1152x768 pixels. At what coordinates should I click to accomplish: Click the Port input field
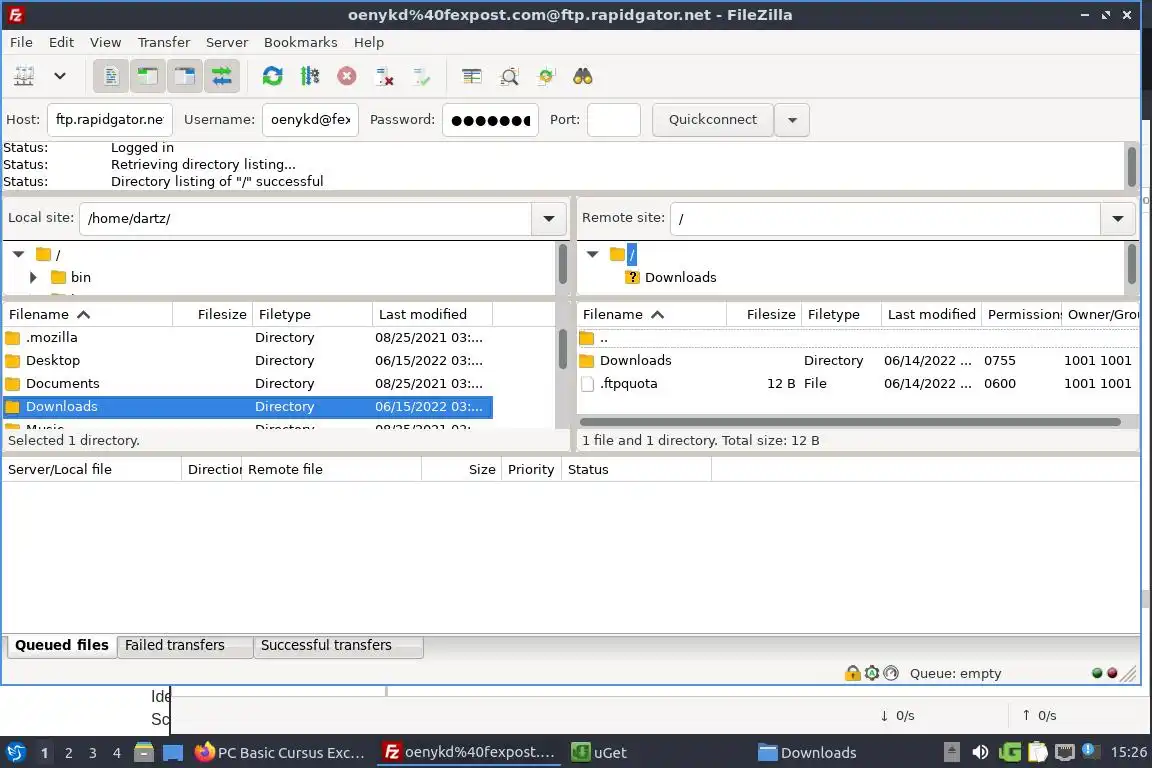pyautogui.click(x=614, y=120)
